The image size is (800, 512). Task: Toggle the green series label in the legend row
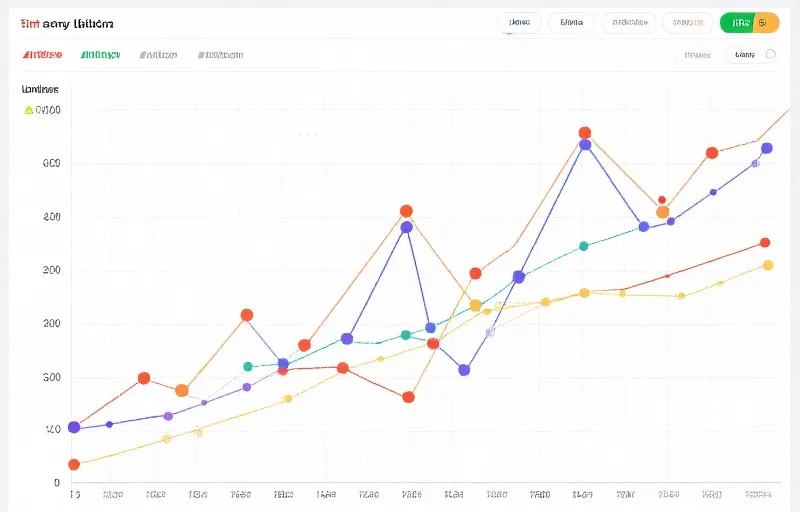(98, 55)
